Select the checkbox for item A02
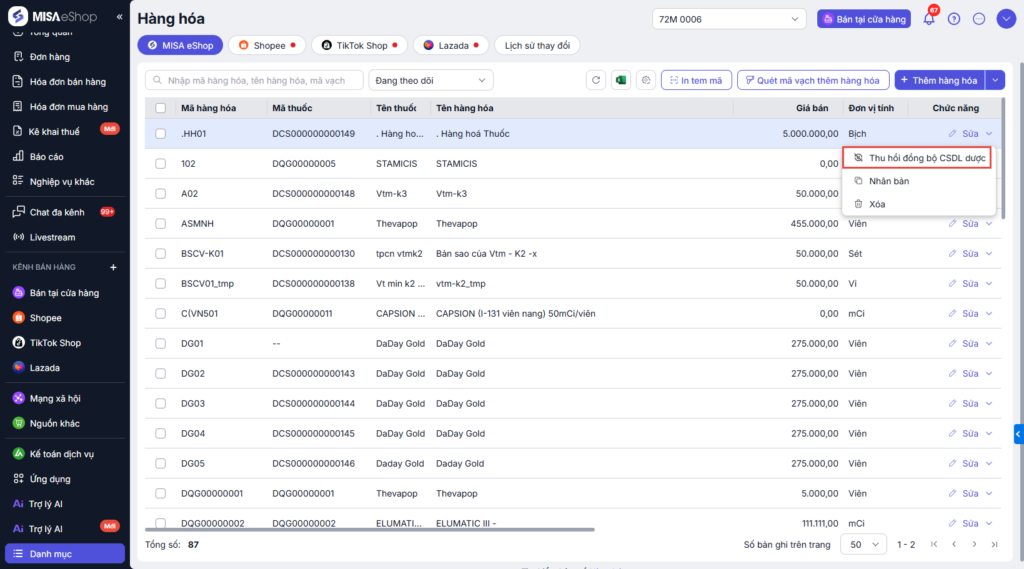 point(160,194)
